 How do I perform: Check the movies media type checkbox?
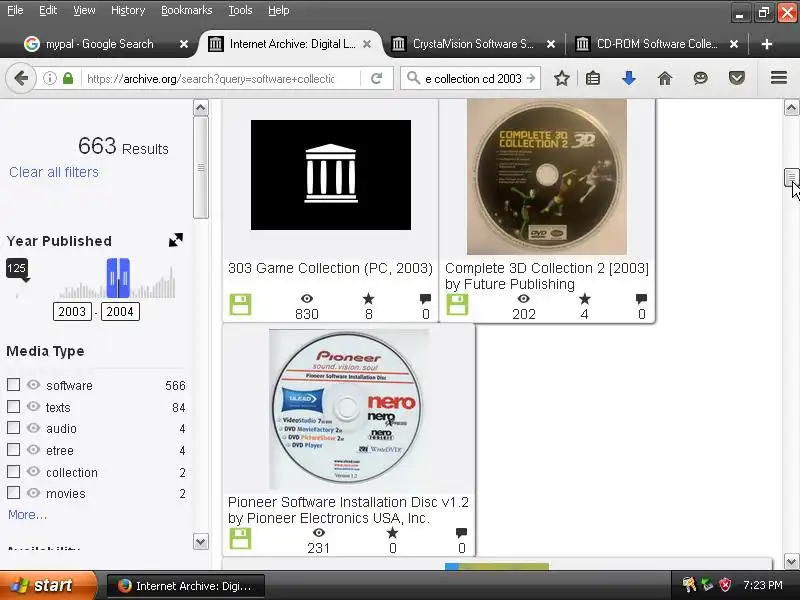point(14,493)
